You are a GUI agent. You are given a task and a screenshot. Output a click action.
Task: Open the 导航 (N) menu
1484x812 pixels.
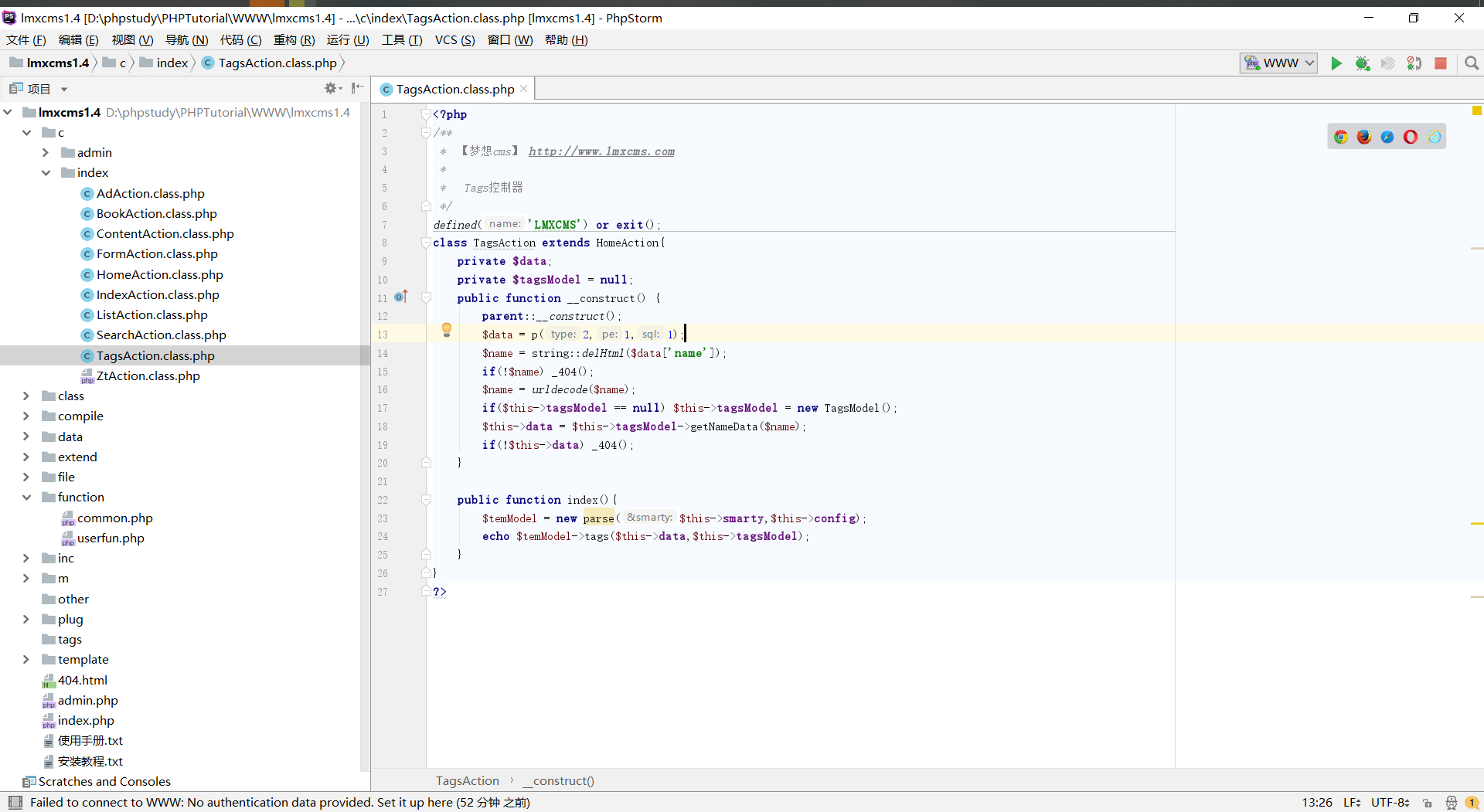pyautogui.click(x=187, y=40)
